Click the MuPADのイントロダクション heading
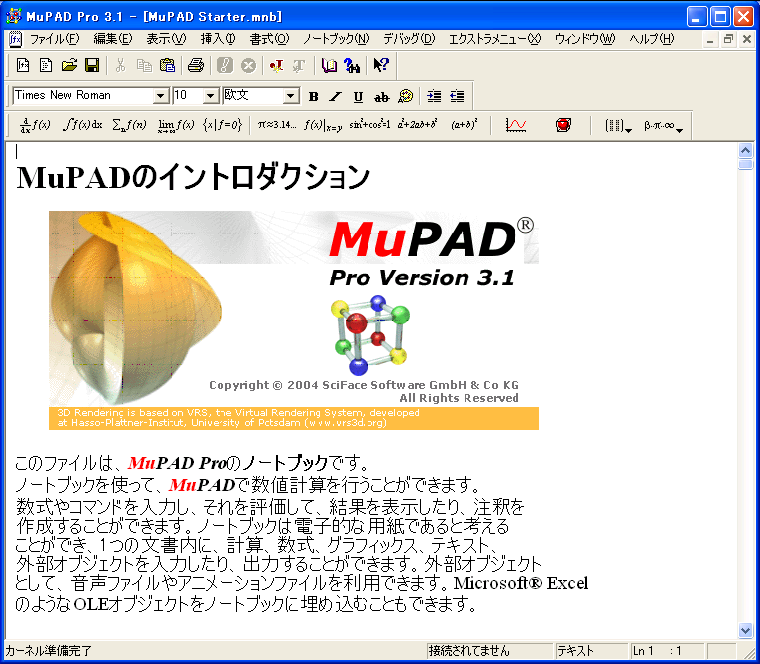This screenshot has height=664, width=760. [193, 177]
